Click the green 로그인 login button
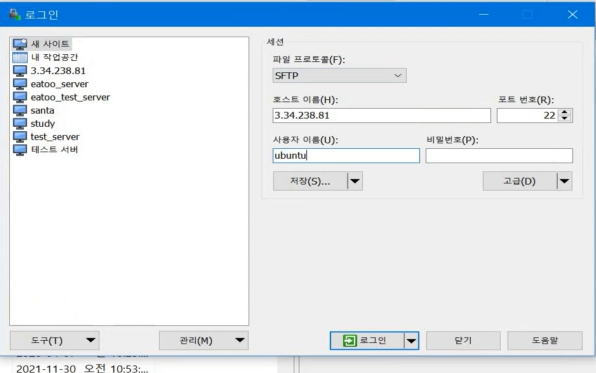 click(x=367, y=341)
